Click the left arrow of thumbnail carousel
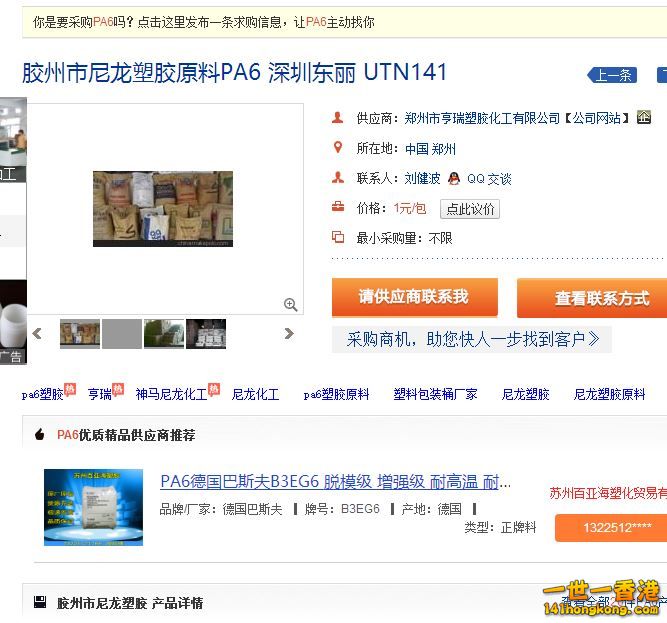The width and height of the screenshot is (667, 623). coord(37,334)
